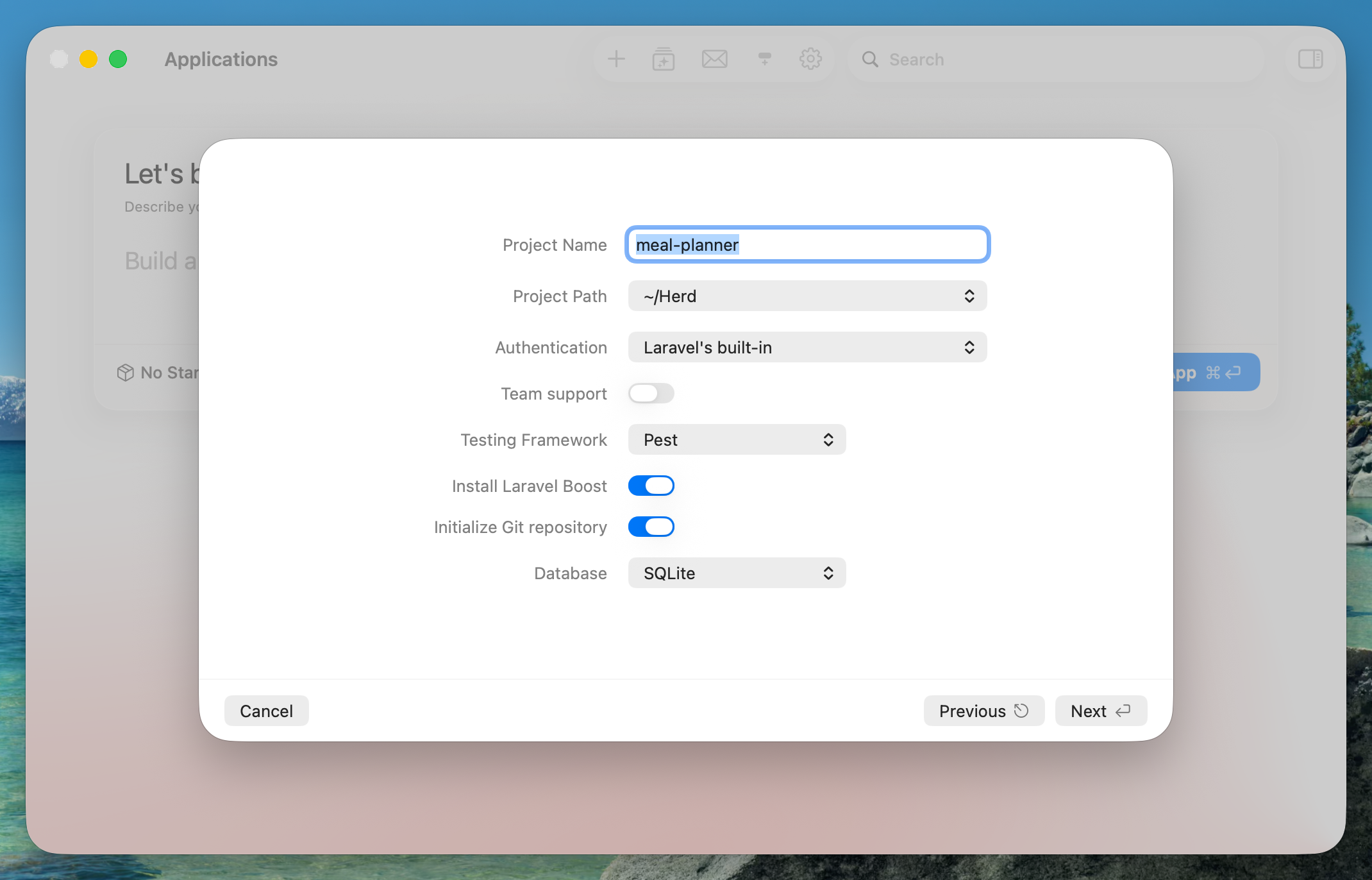1372x880 pixels.
Task: Open the Authentication dropdown
Action: pos(808,347)
